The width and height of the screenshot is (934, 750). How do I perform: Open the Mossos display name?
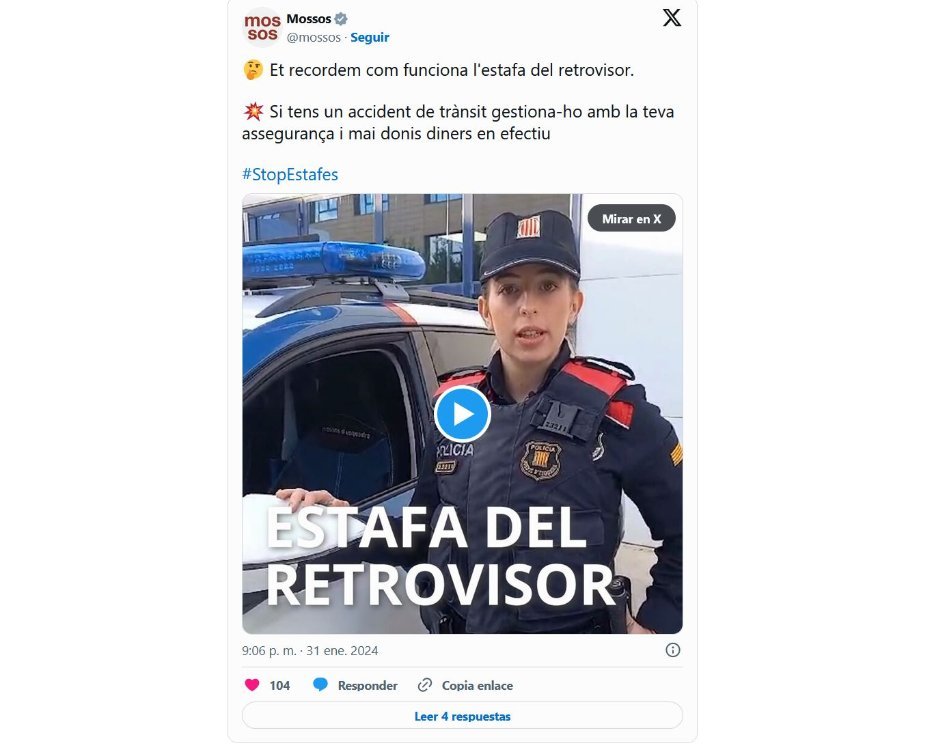pyautogui.click(x=309, y=19)
